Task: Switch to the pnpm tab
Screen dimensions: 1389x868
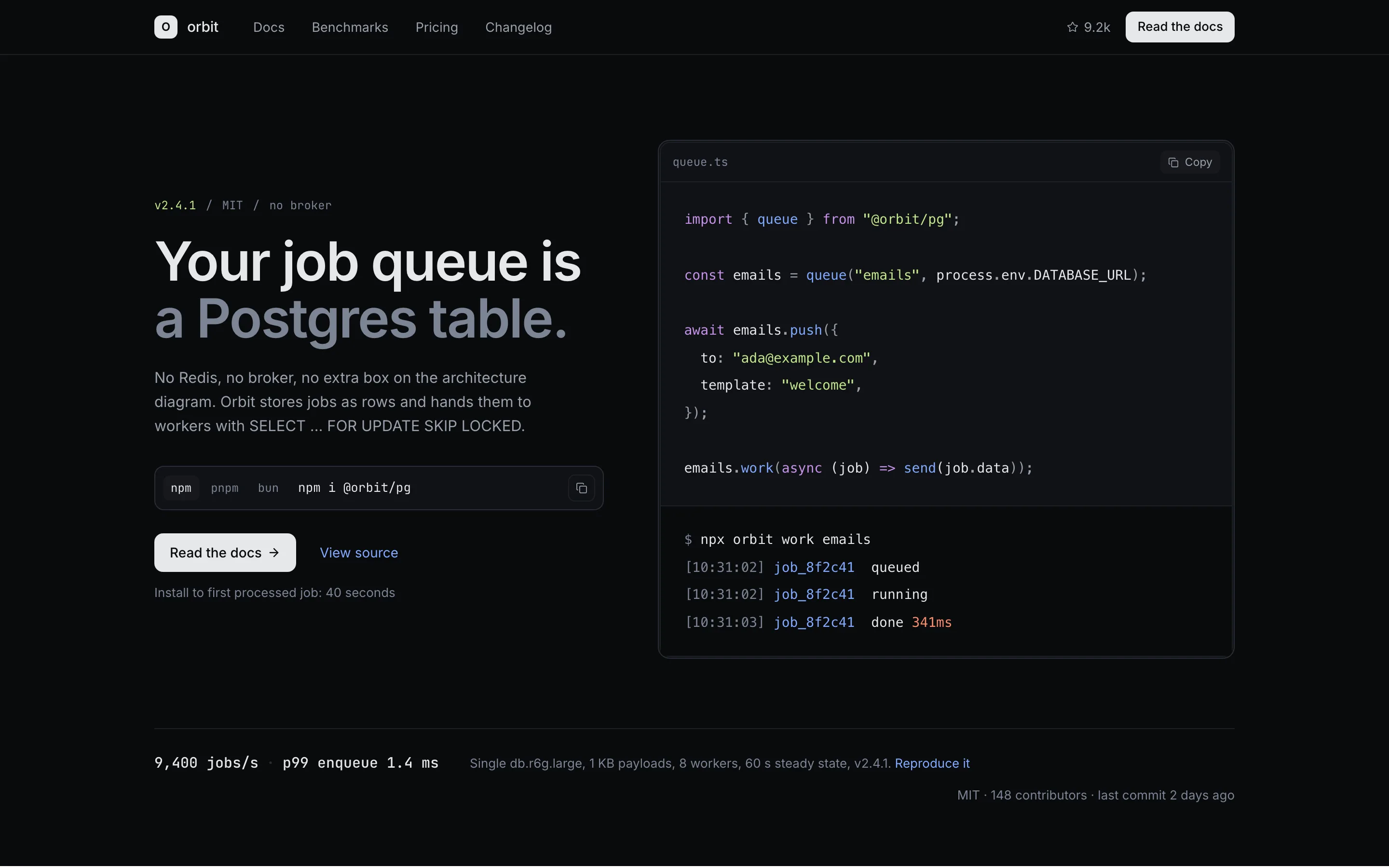Action: pos(224,488)
